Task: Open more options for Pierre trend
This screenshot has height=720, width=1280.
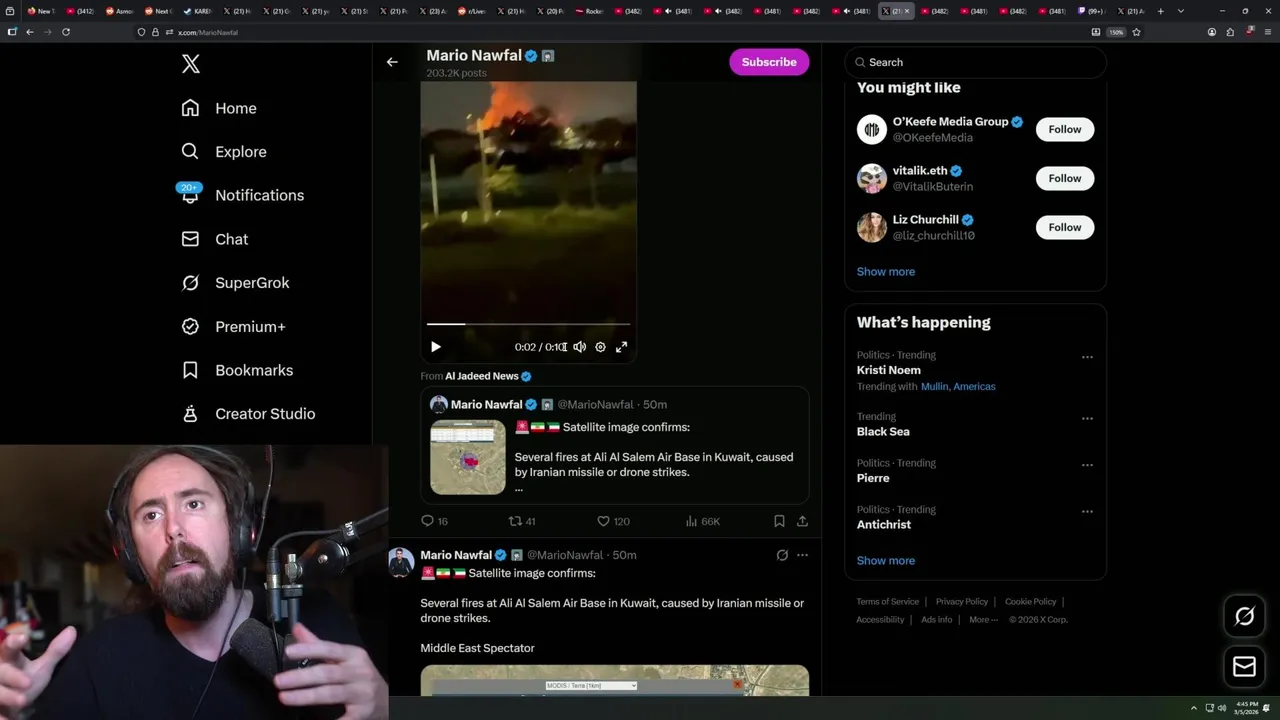Action: point(1087,465)
